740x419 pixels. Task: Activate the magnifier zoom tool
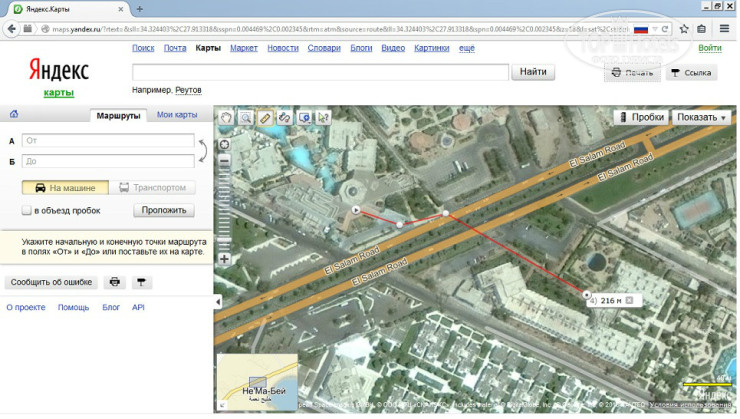(x=246, y=118)
